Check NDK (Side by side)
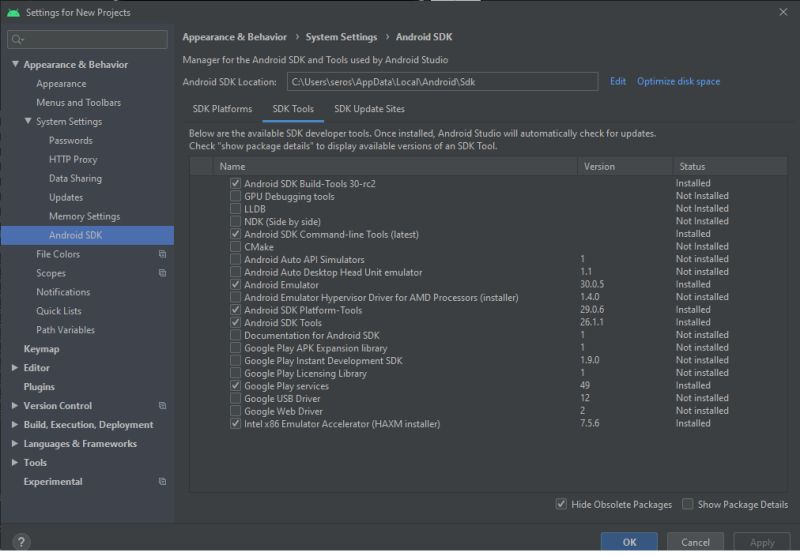This screenshot has width=800, height=556. [235, 221]
